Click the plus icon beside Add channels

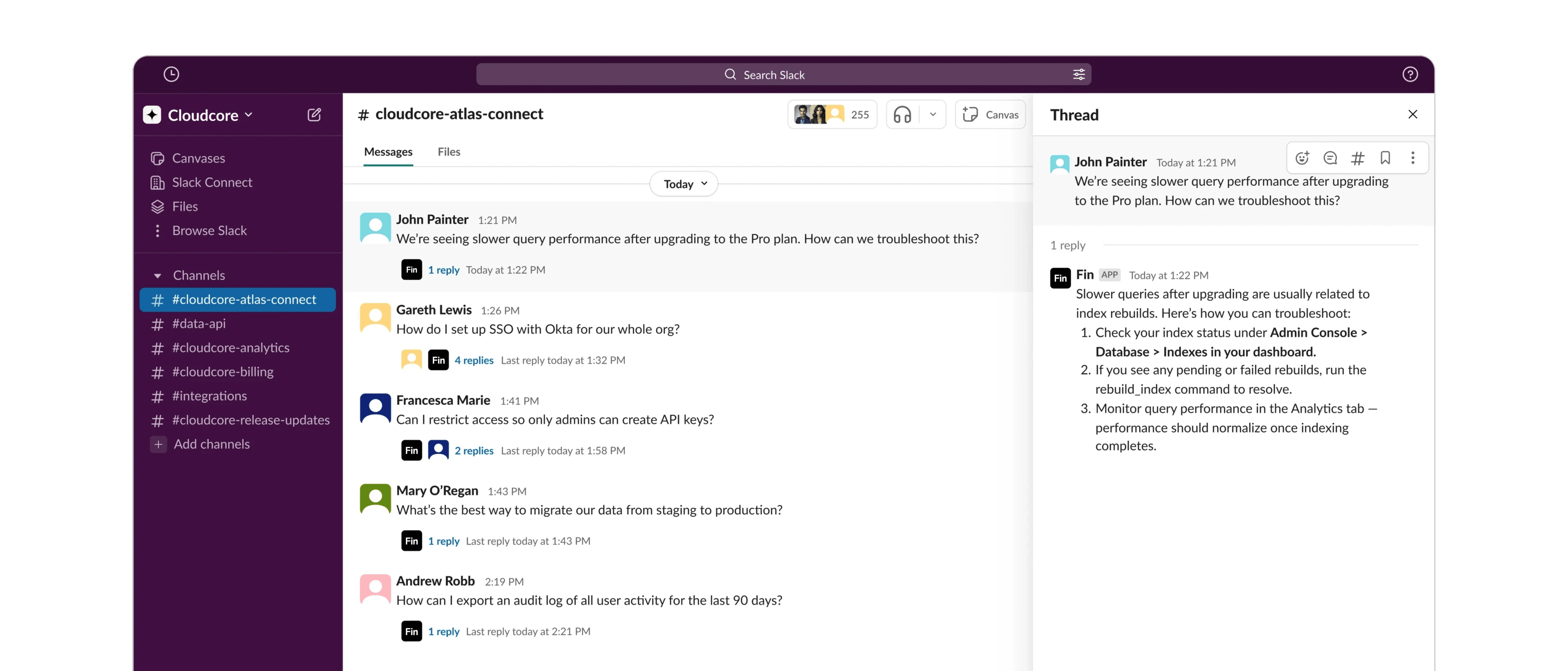158,444
